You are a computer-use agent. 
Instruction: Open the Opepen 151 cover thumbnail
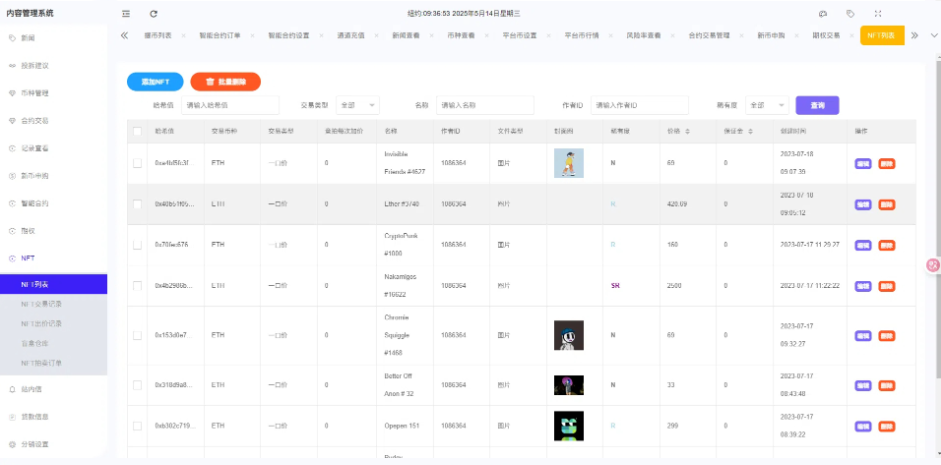pos(568,426)
